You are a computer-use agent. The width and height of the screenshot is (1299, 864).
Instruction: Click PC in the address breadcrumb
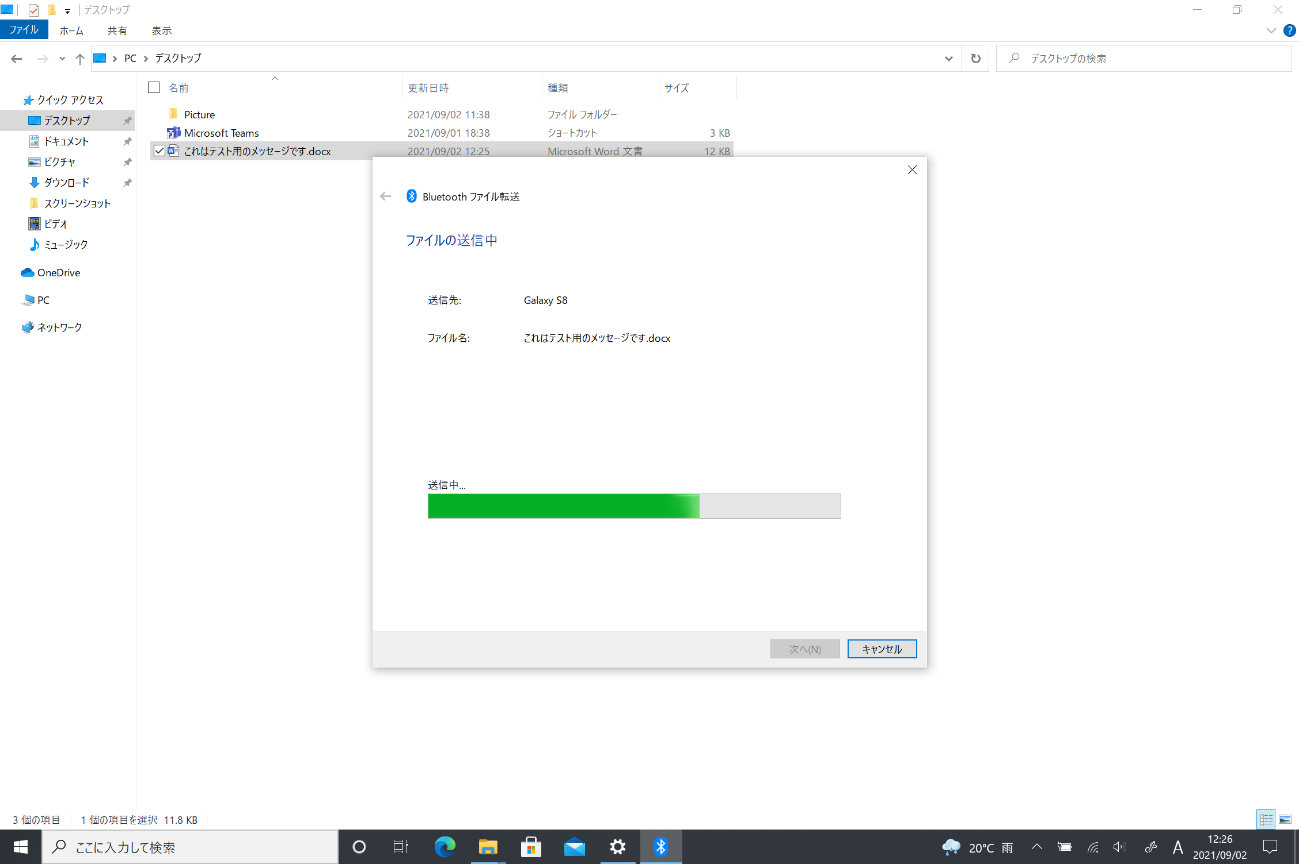tap(130, 59)
